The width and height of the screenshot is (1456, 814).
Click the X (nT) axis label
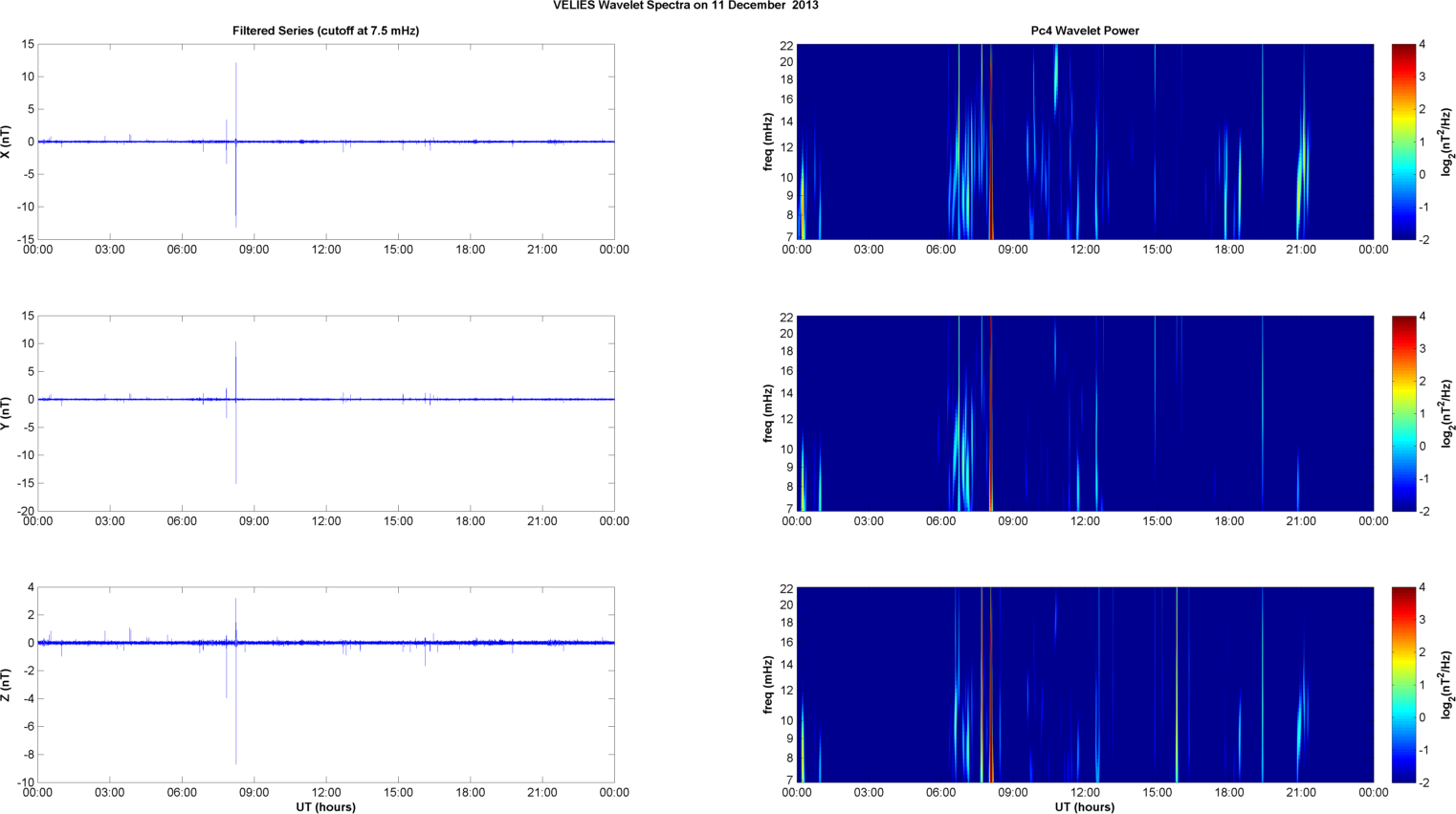click(x=6, y=142)
